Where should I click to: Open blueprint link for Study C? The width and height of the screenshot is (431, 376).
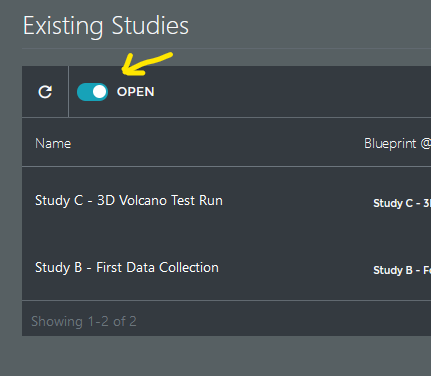tap(402, 203)
